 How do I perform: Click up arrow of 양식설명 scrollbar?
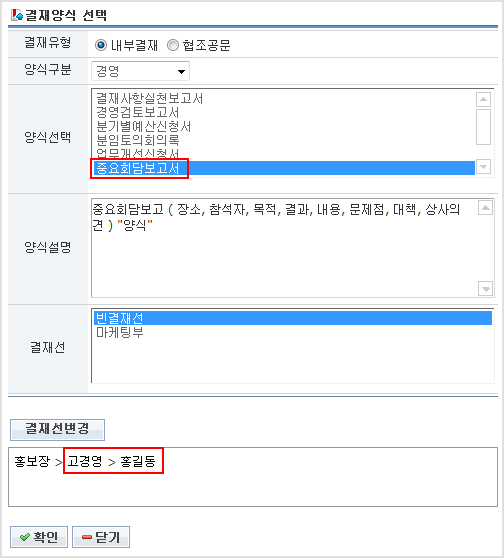pyautogui.click(x=485, y=207)
